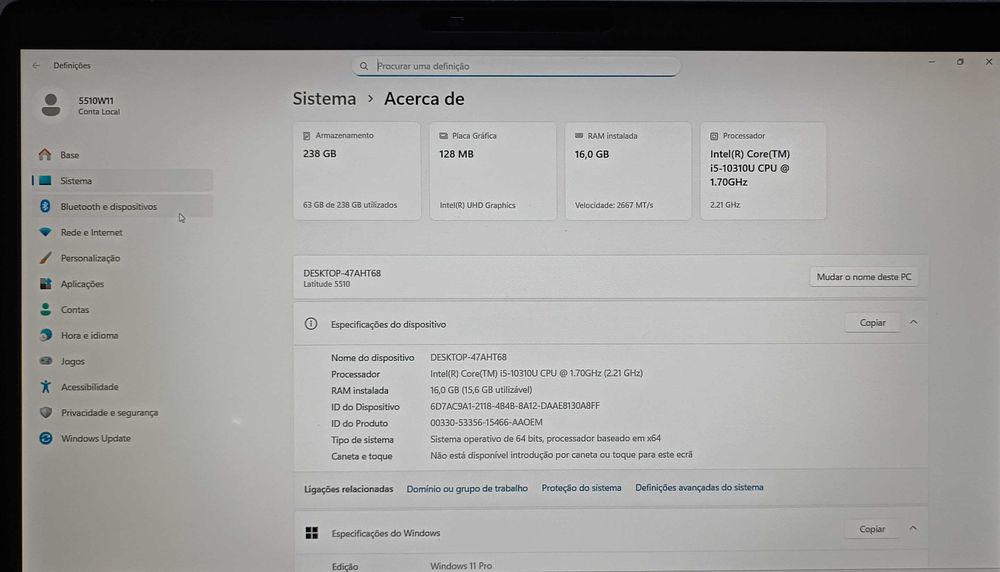This screenshot has width=1000, height=572.
Task: Click the Placa Gráfica card icon
Action: (443, 136)
